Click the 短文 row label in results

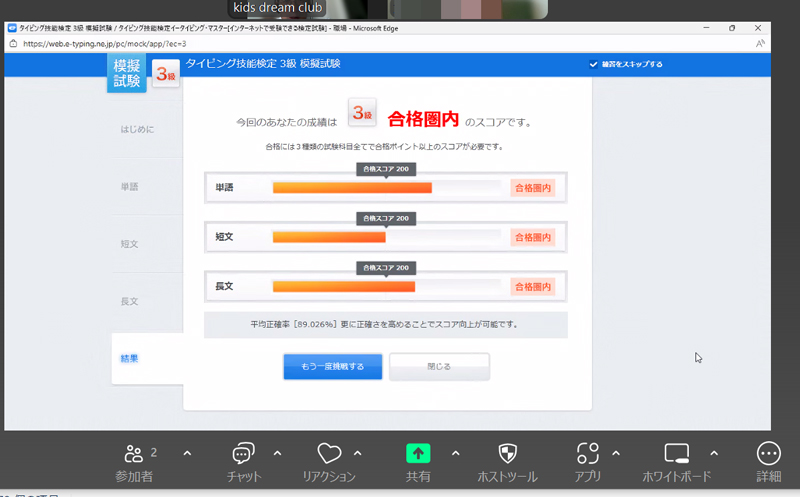tap(224, 237)
